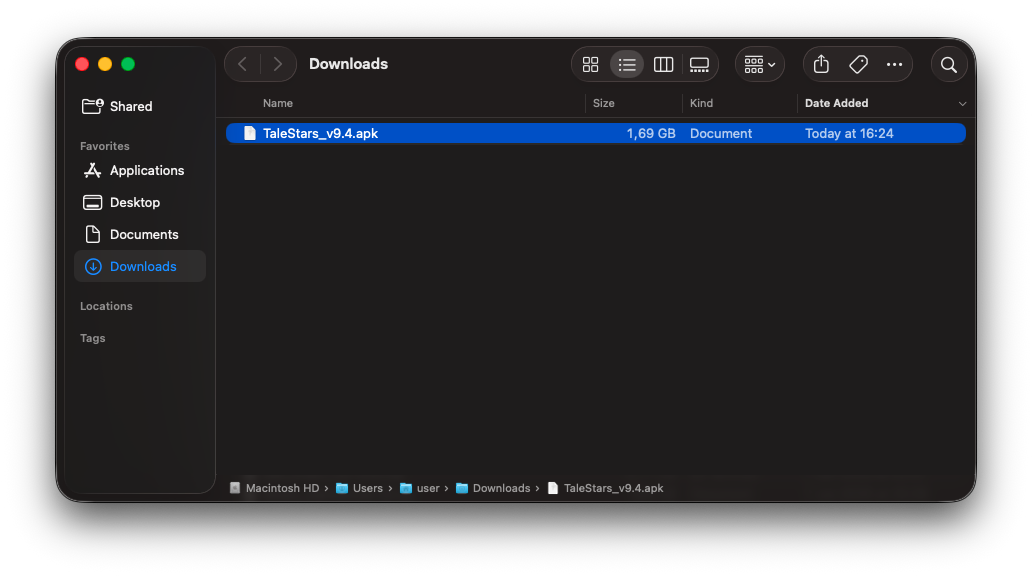Click the Downloads arrow sidebar icon

coord(93,267)
